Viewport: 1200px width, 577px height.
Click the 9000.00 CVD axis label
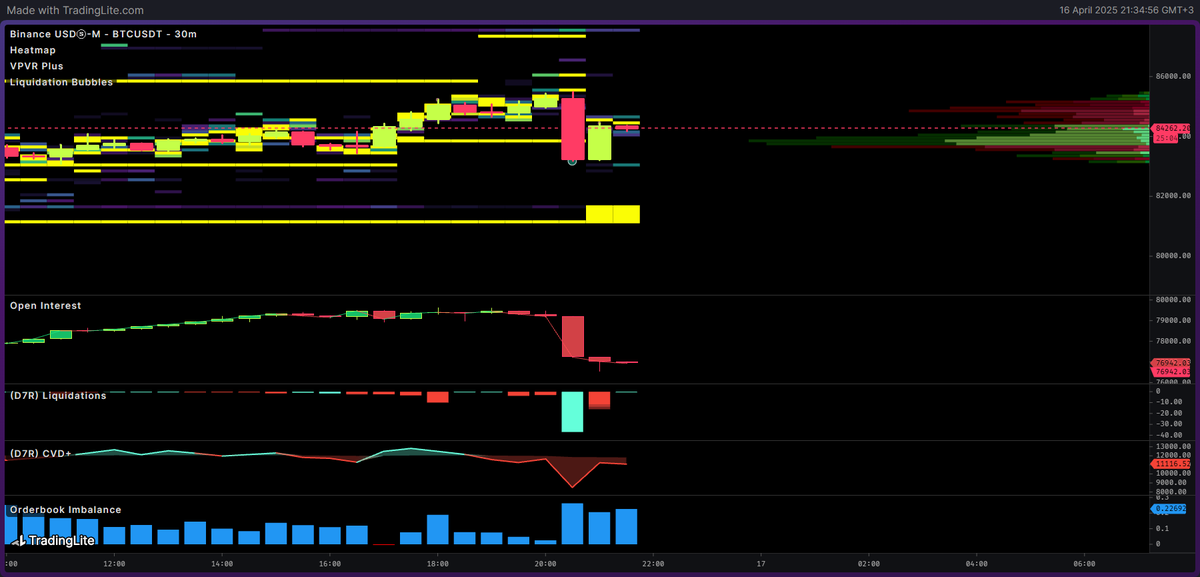click(1170, 482)
